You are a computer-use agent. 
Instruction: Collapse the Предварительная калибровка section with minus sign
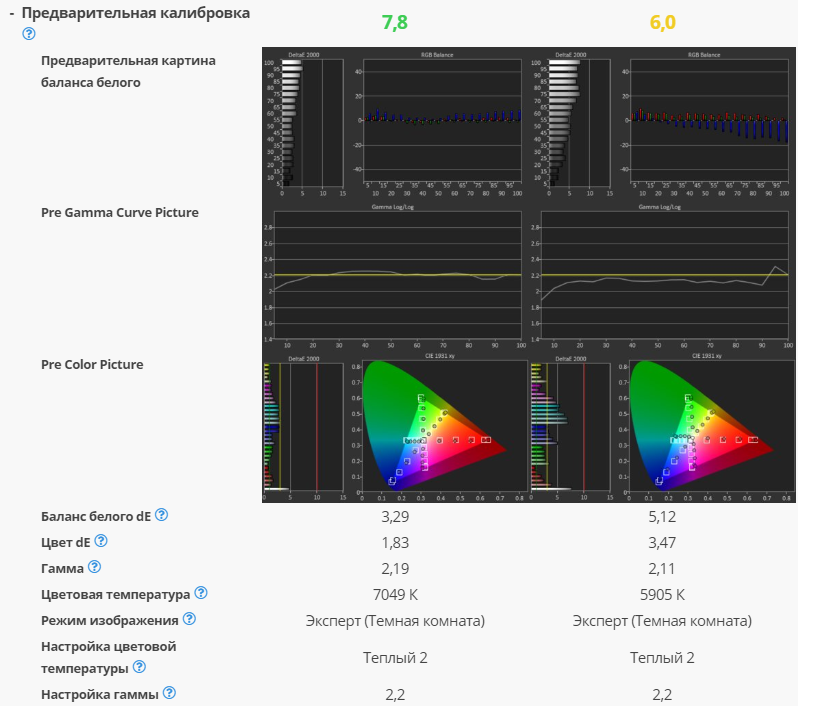[x=12, y=14]
